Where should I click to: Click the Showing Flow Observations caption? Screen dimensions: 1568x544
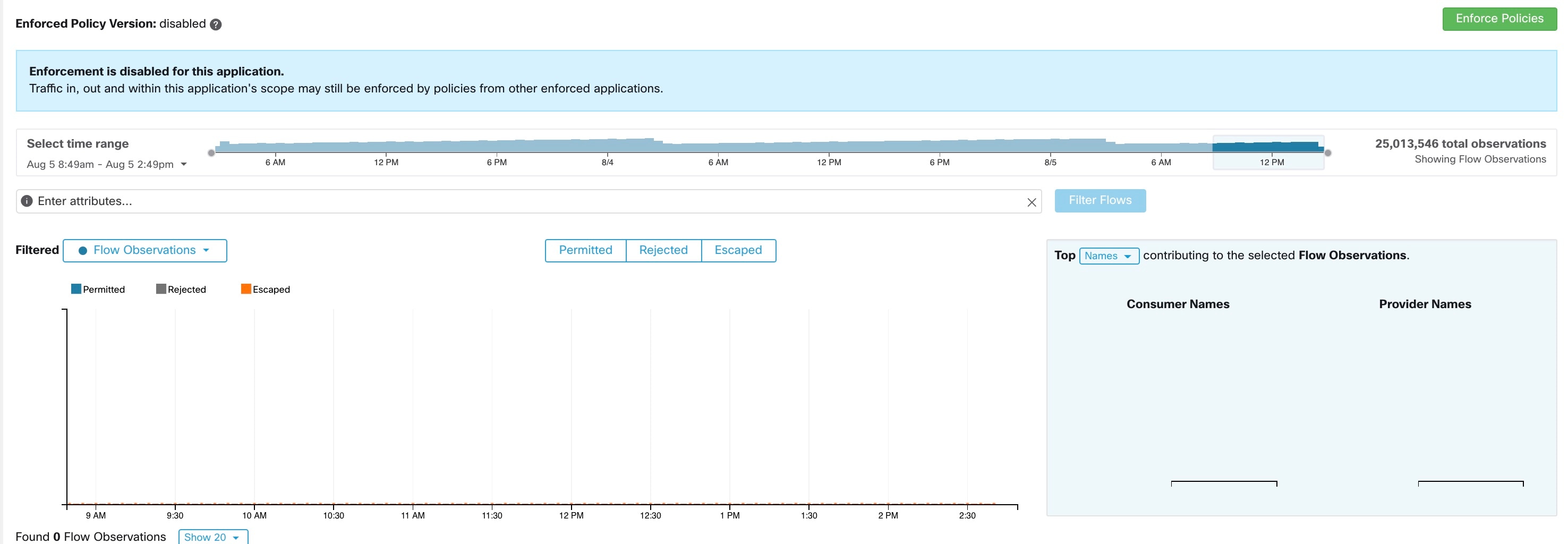tap(1480, 159)
